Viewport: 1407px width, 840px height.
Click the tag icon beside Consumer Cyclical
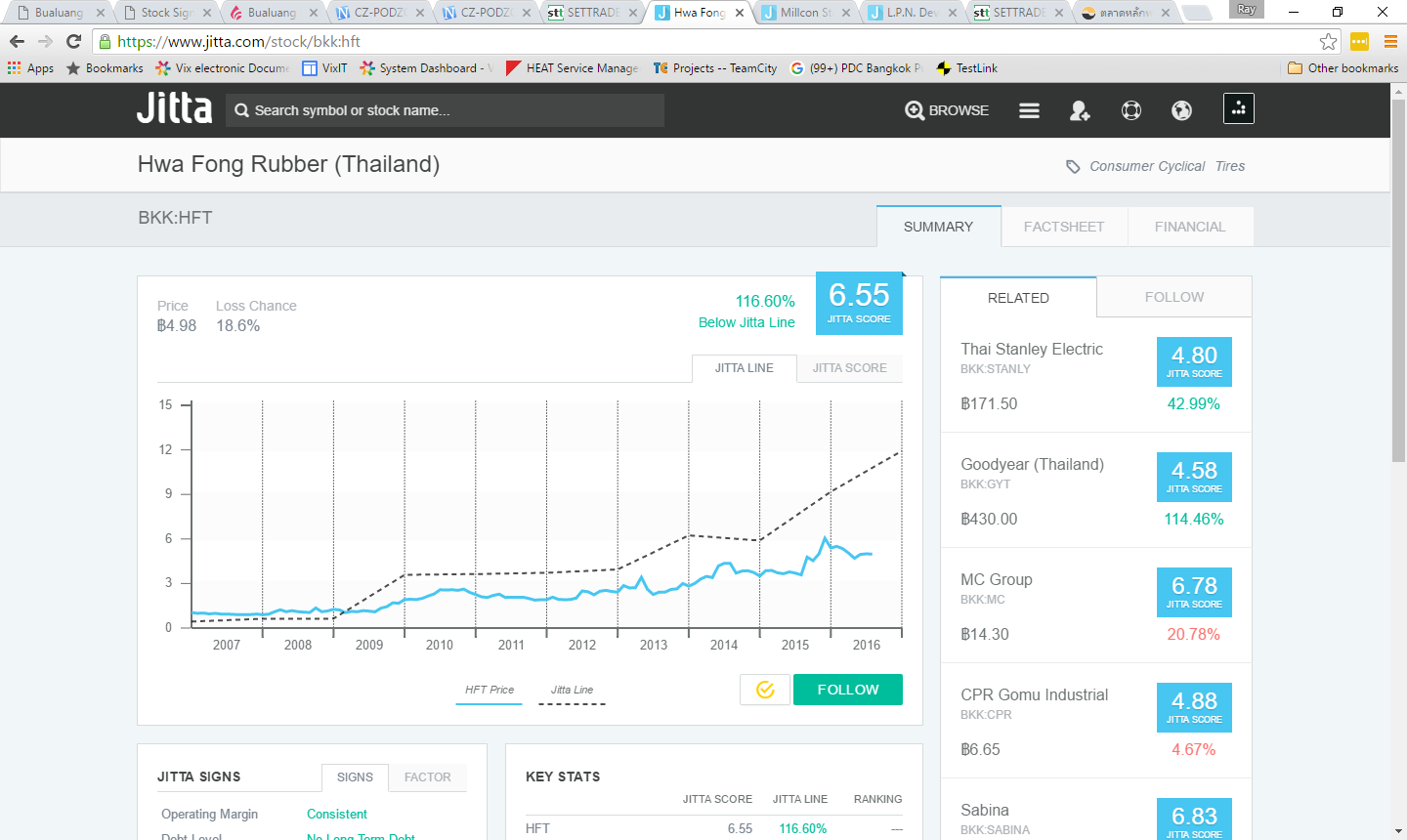click(1073, 166)
